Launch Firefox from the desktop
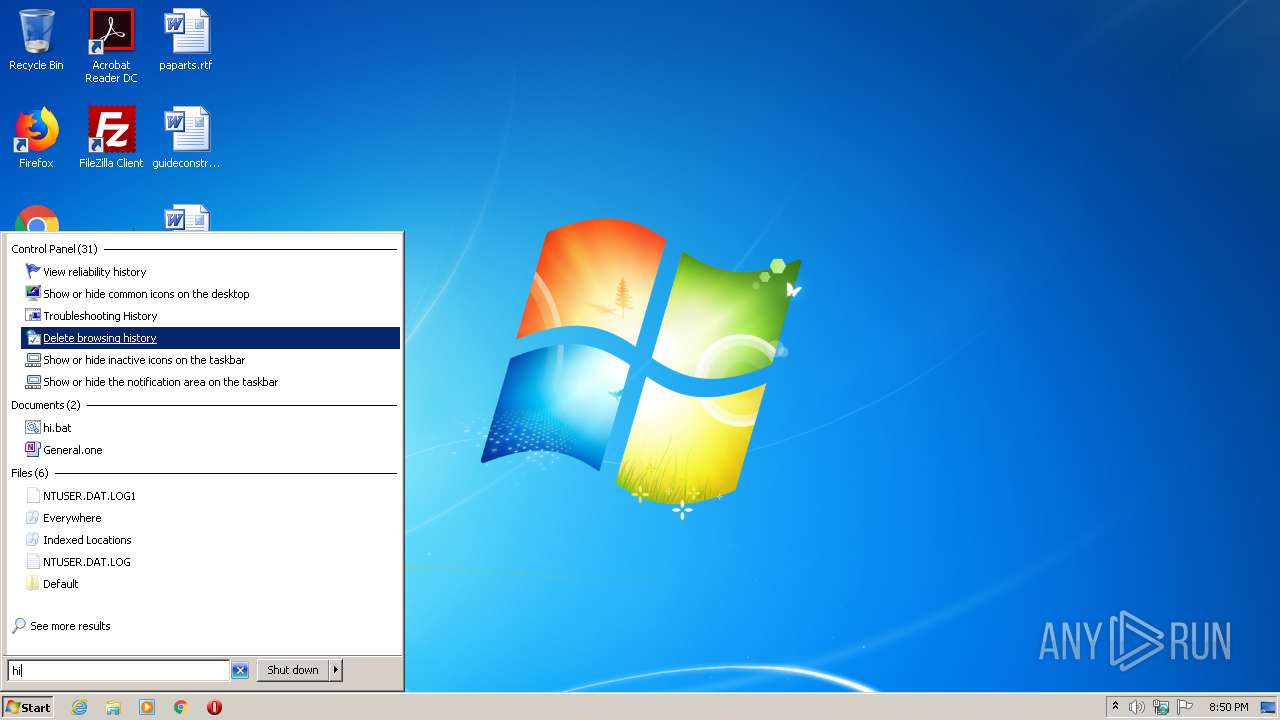This screenshot has height=720, width=1280. (x=36, y=138)
